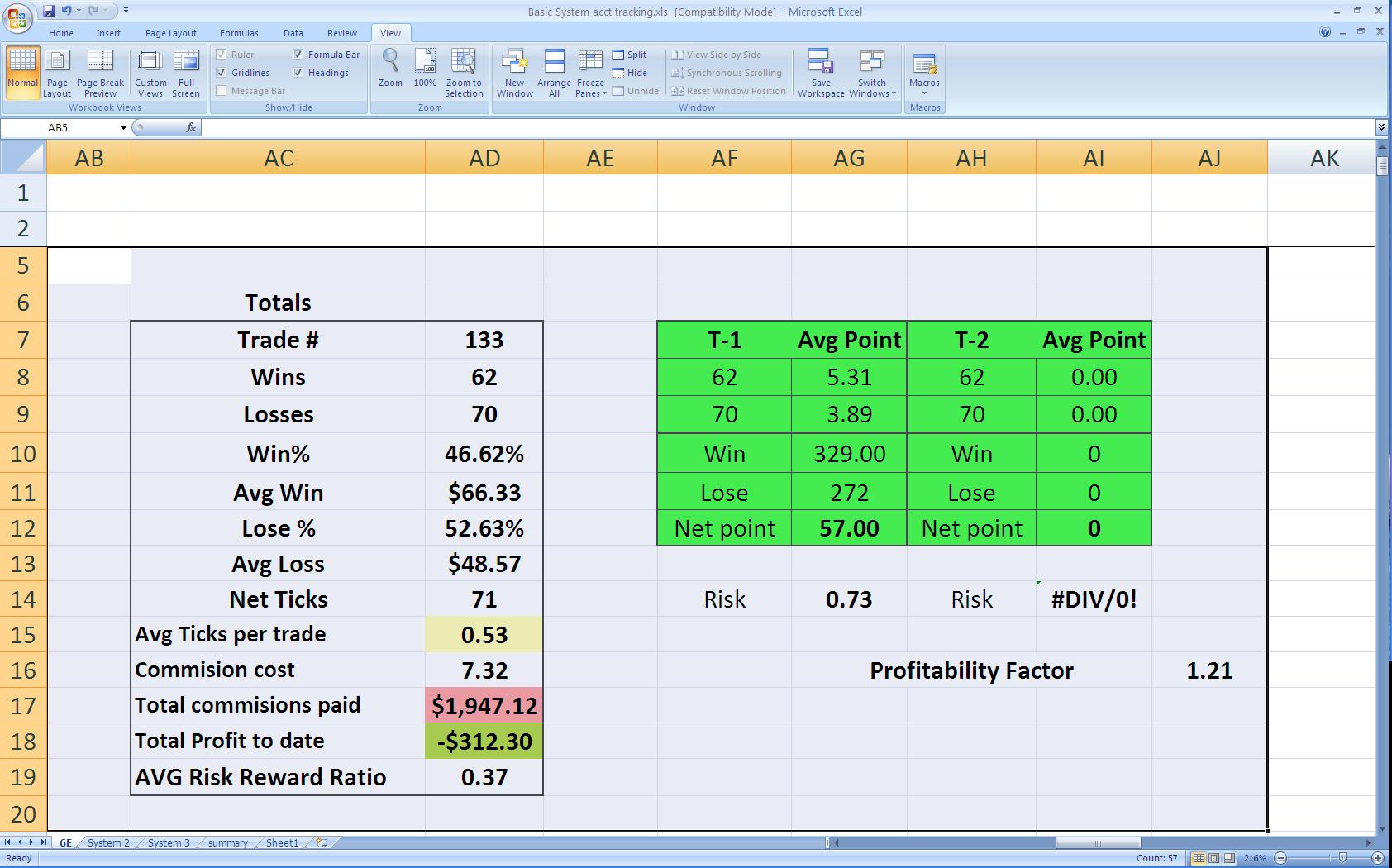Open the Switch Windows dropdown

point(872,73)
